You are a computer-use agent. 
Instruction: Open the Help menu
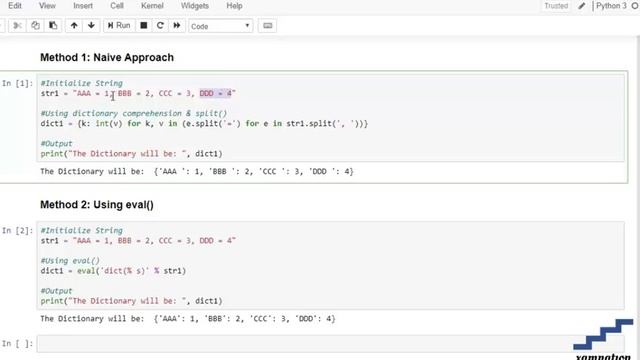tap(234, 6)
